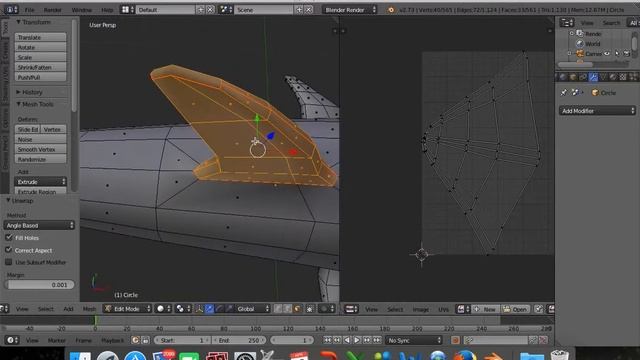This screenshot has height=360, width=640.
Task: Click the End frame field
Action: (x=239, y=340)
